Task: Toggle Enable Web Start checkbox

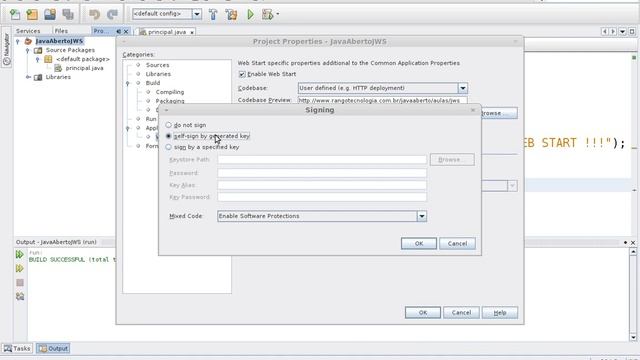Action: pyautogui.click(x=242, y=74)
